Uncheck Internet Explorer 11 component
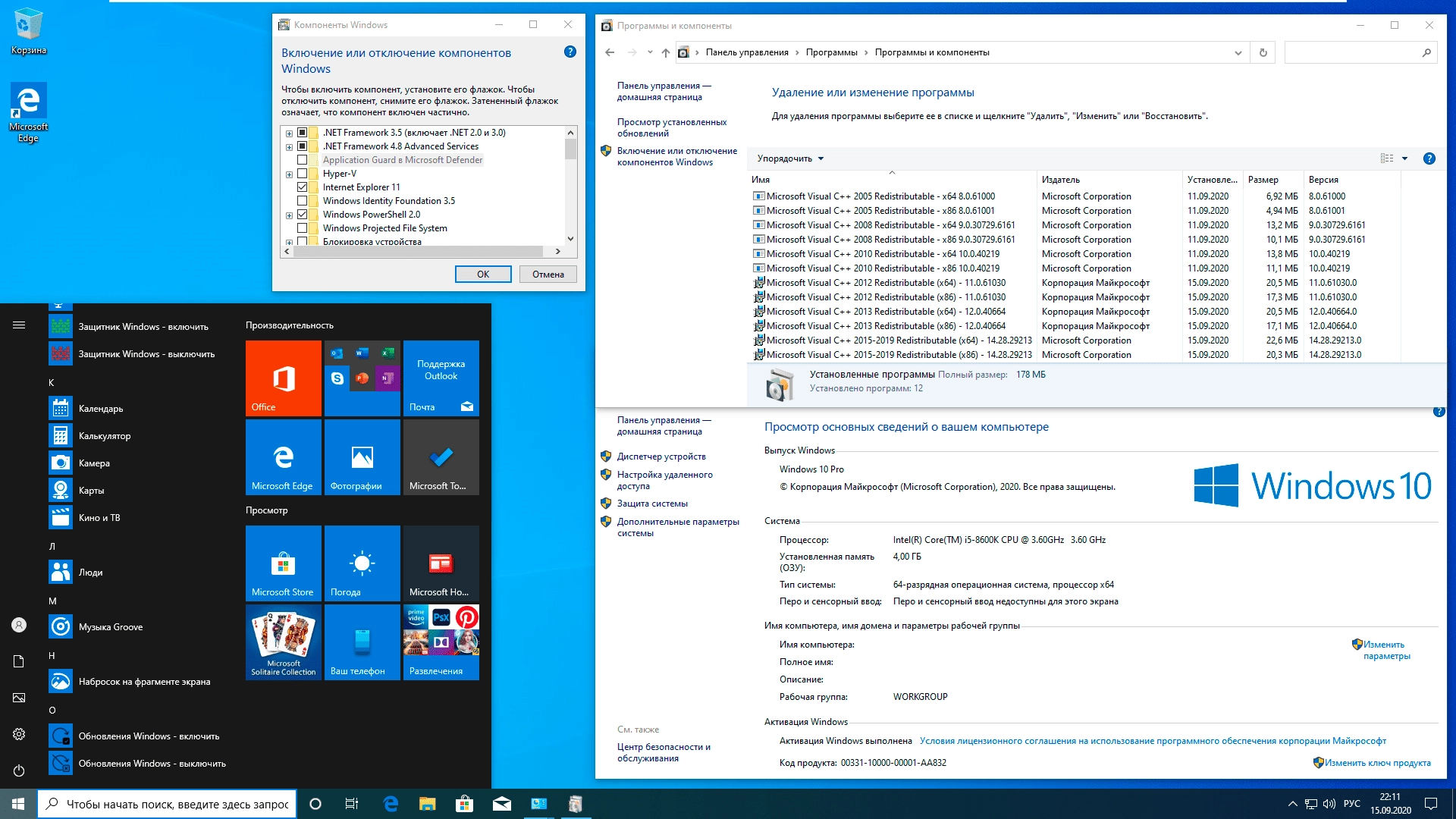The image size is (1456, 819). [302, 187]
